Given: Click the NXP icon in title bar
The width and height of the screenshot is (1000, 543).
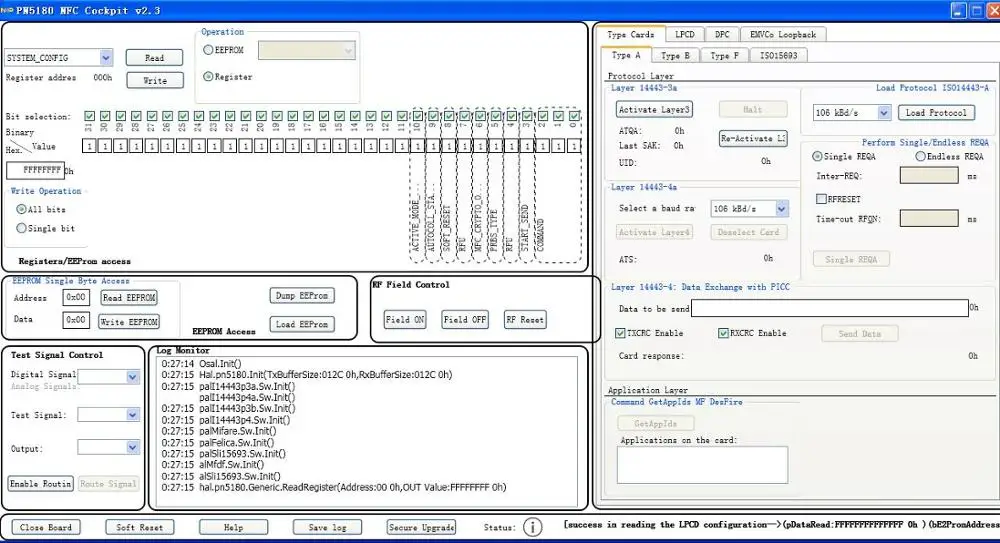Looking at the screenshot, I should 7,10.
